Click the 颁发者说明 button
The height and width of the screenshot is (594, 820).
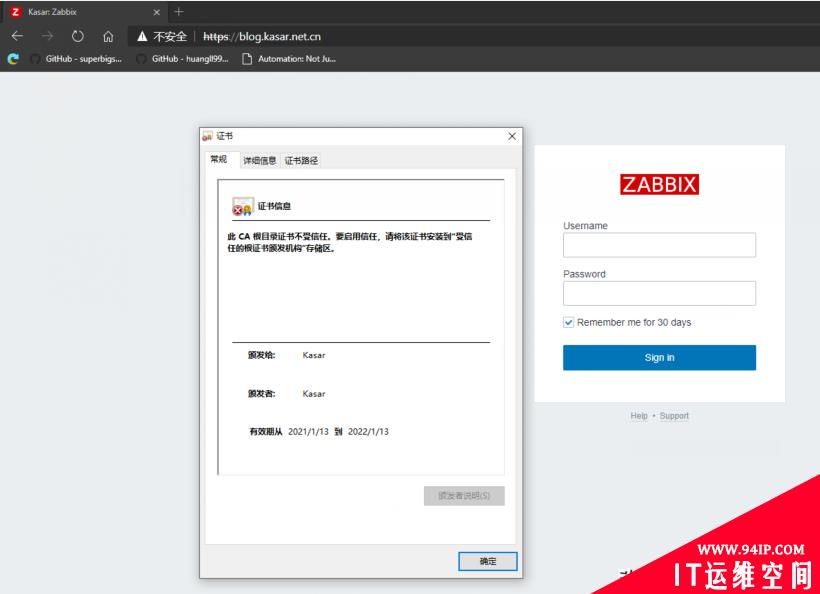click(x=464, y=496)
